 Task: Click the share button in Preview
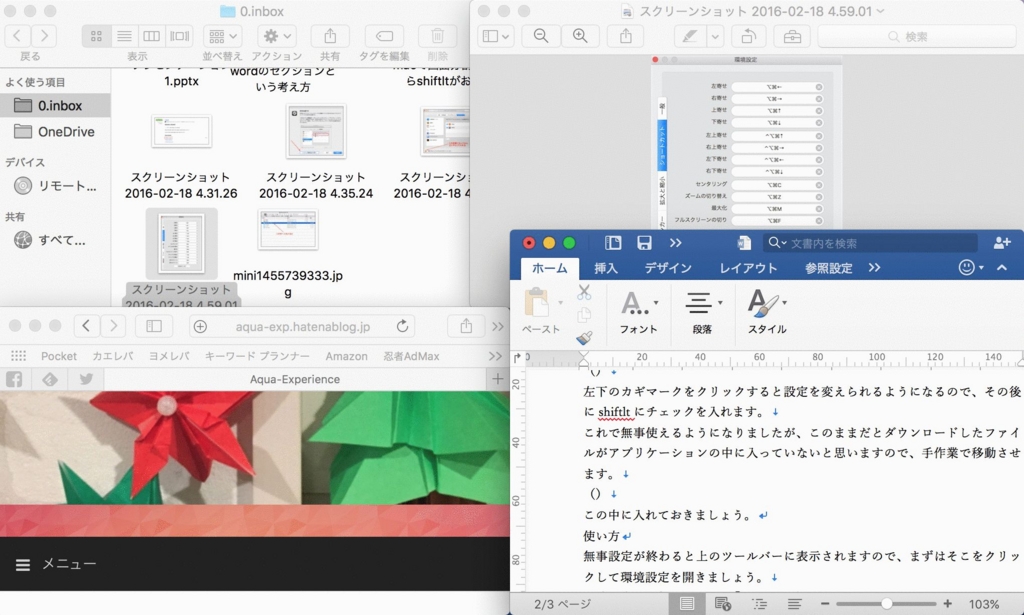[x=626, y=36]
